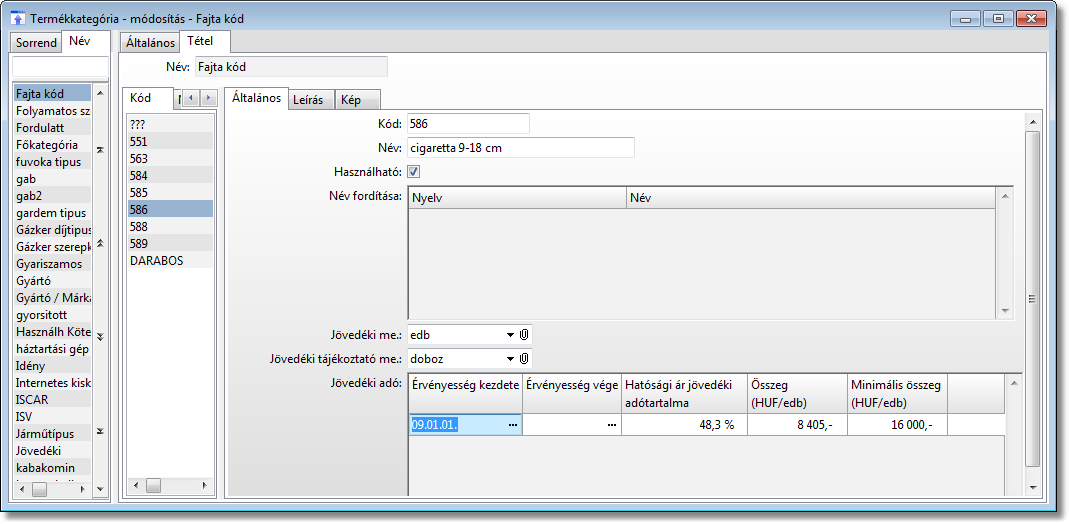Page up in category list double arrow

tap(100, 243)
